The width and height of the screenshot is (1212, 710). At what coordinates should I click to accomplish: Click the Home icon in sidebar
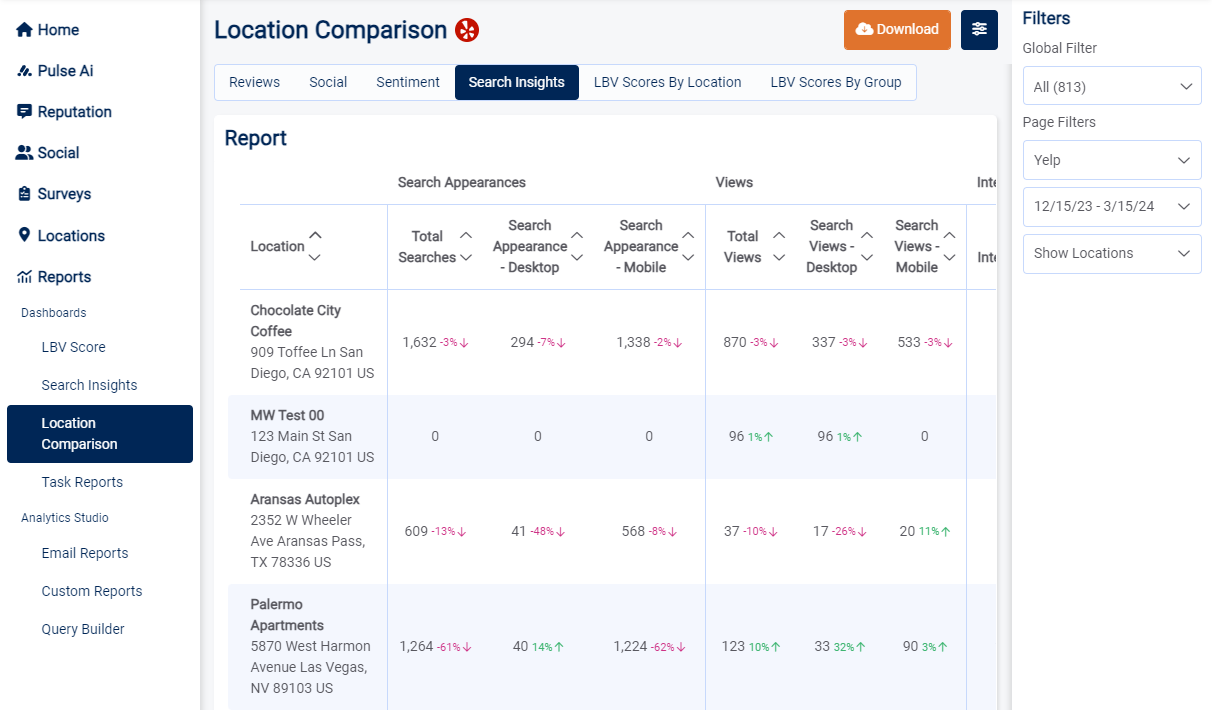click(24, 30)
